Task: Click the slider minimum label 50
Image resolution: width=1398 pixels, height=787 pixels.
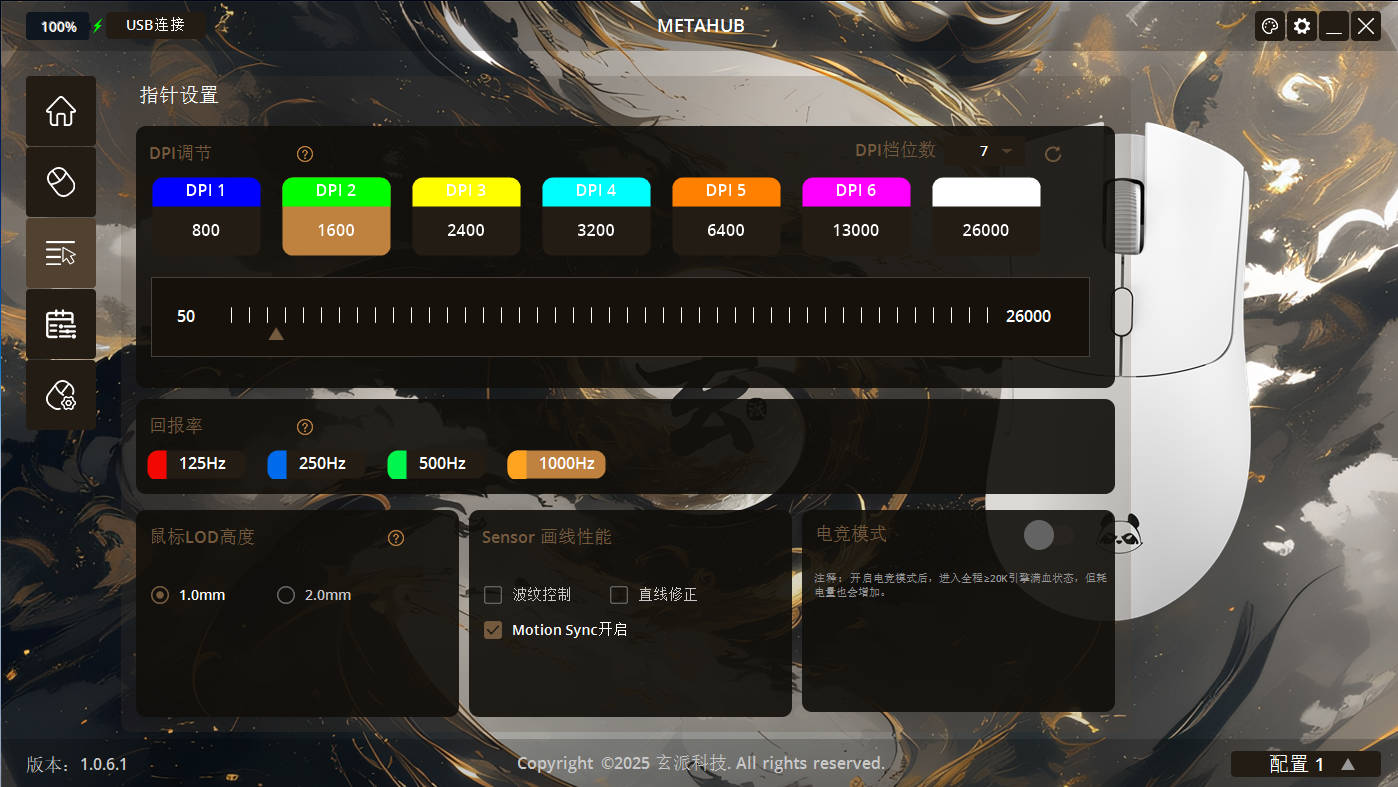Action: [x=186, y=317]
